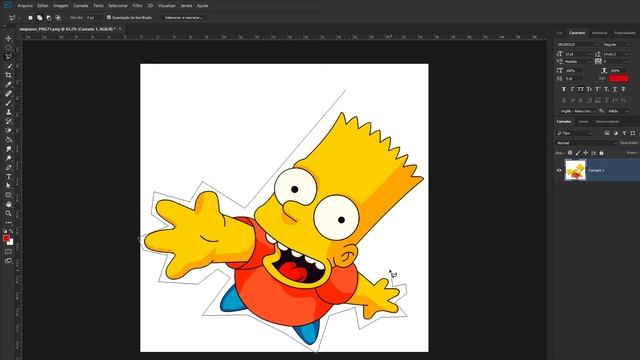Choose Add to Selection mode

pyautogui.click(x=40, y=18)
